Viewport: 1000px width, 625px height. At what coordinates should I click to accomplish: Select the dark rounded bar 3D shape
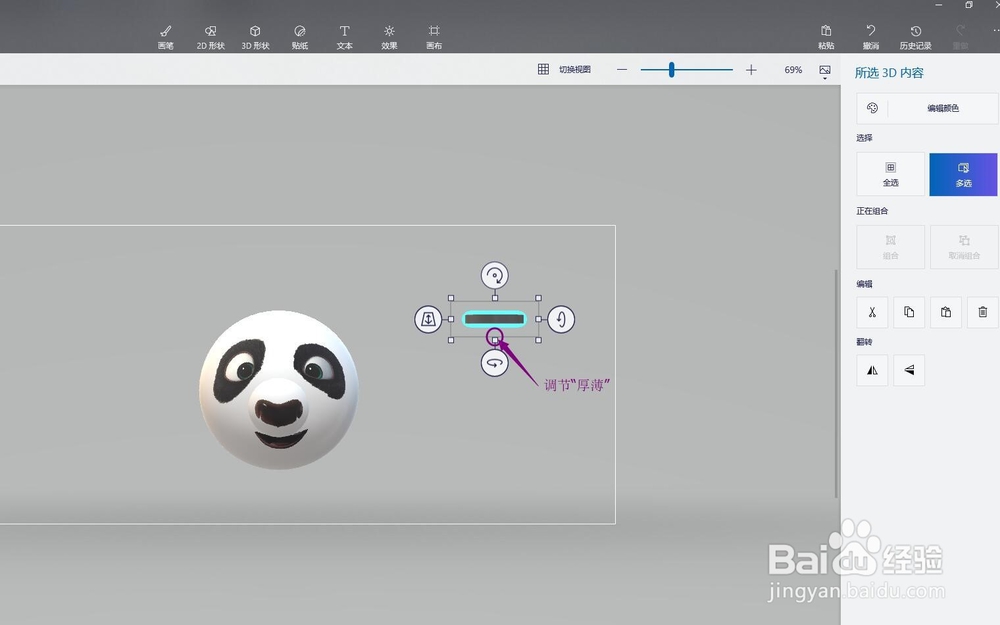[x=494, y=319]
